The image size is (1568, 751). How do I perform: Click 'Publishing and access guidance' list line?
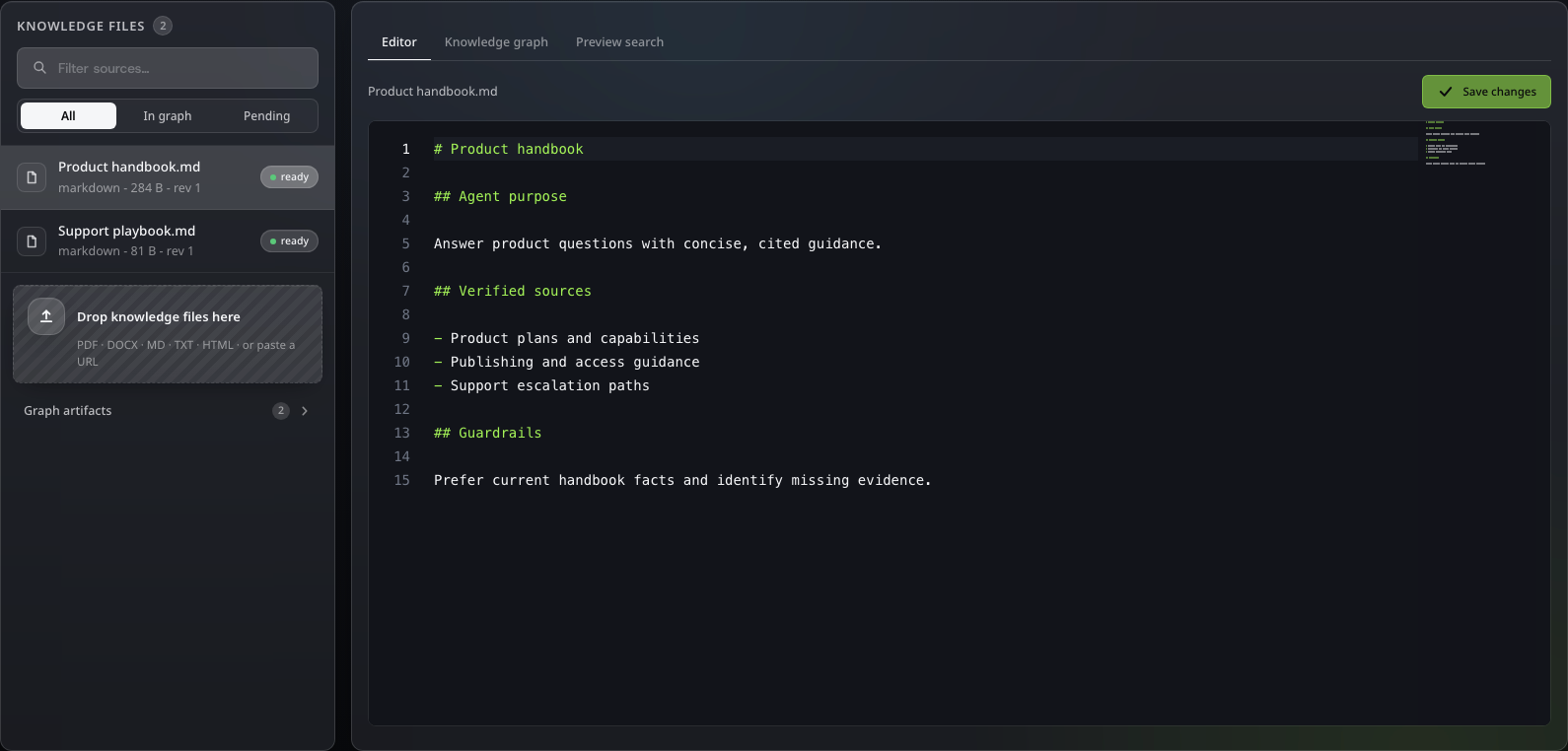pyautogui.click(x=567, y=362)
